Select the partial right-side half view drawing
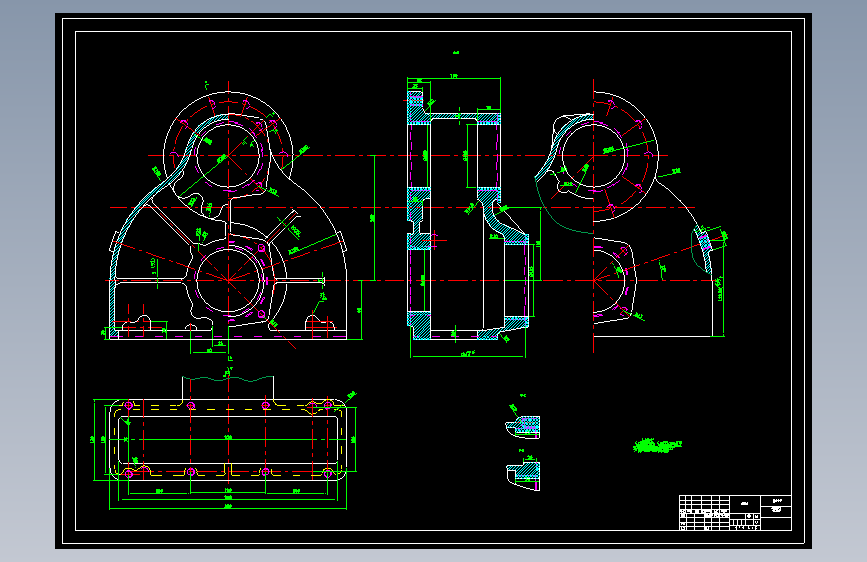 (630, 215)
